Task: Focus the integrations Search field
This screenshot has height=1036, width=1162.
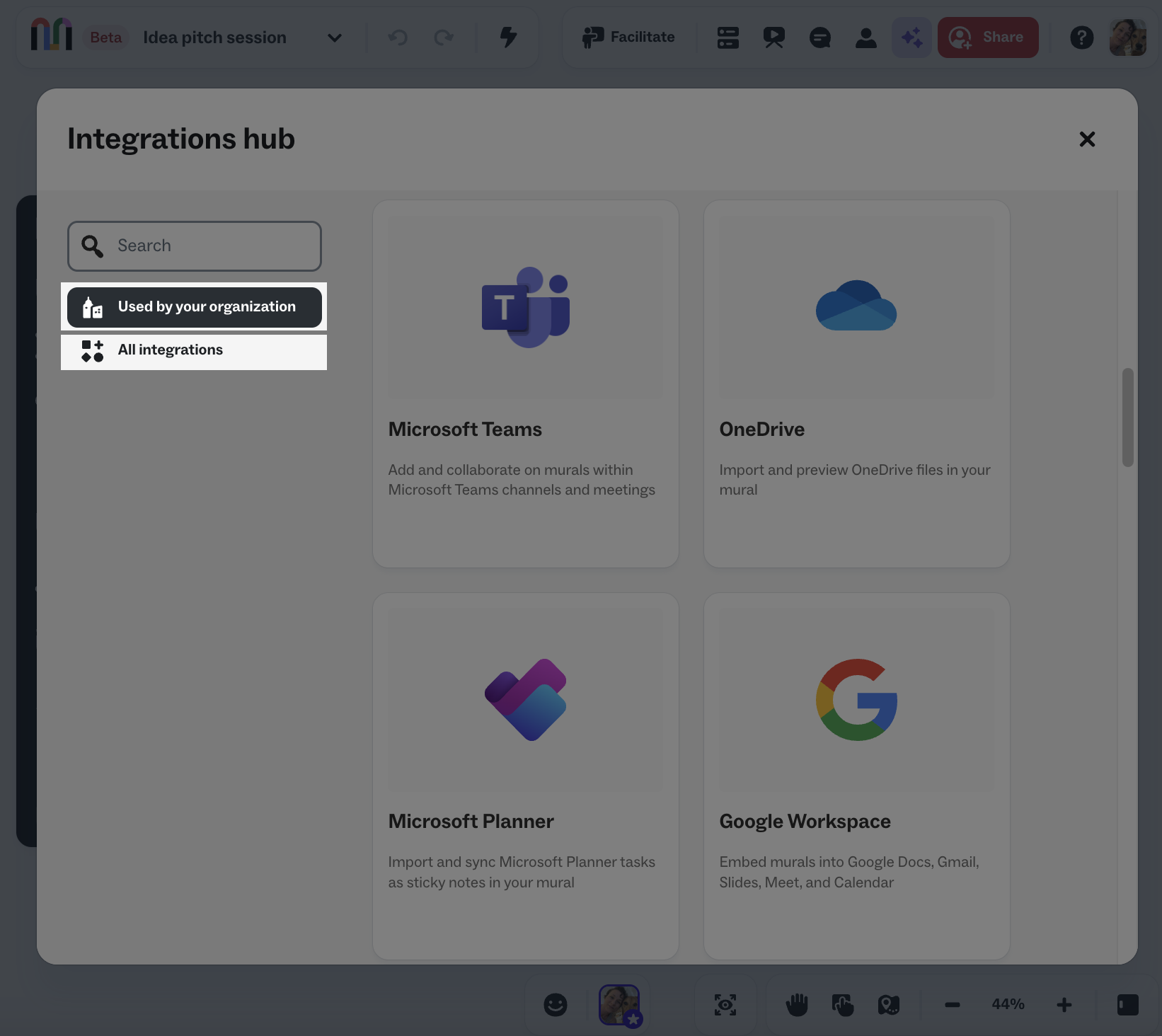Action: coord(195,246)
